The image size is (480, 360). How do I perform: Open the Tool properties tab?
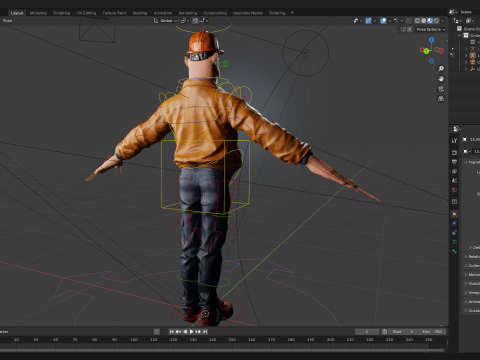point(454,141)
